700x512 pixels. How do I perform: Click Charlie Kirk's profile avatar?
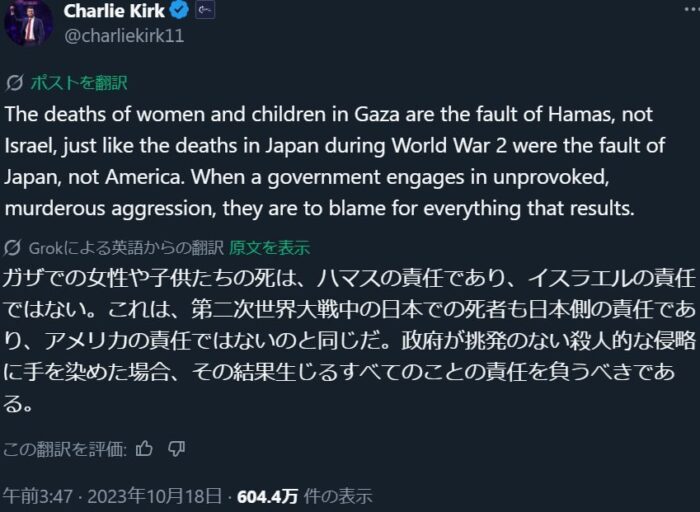click(x=28, y=20)
